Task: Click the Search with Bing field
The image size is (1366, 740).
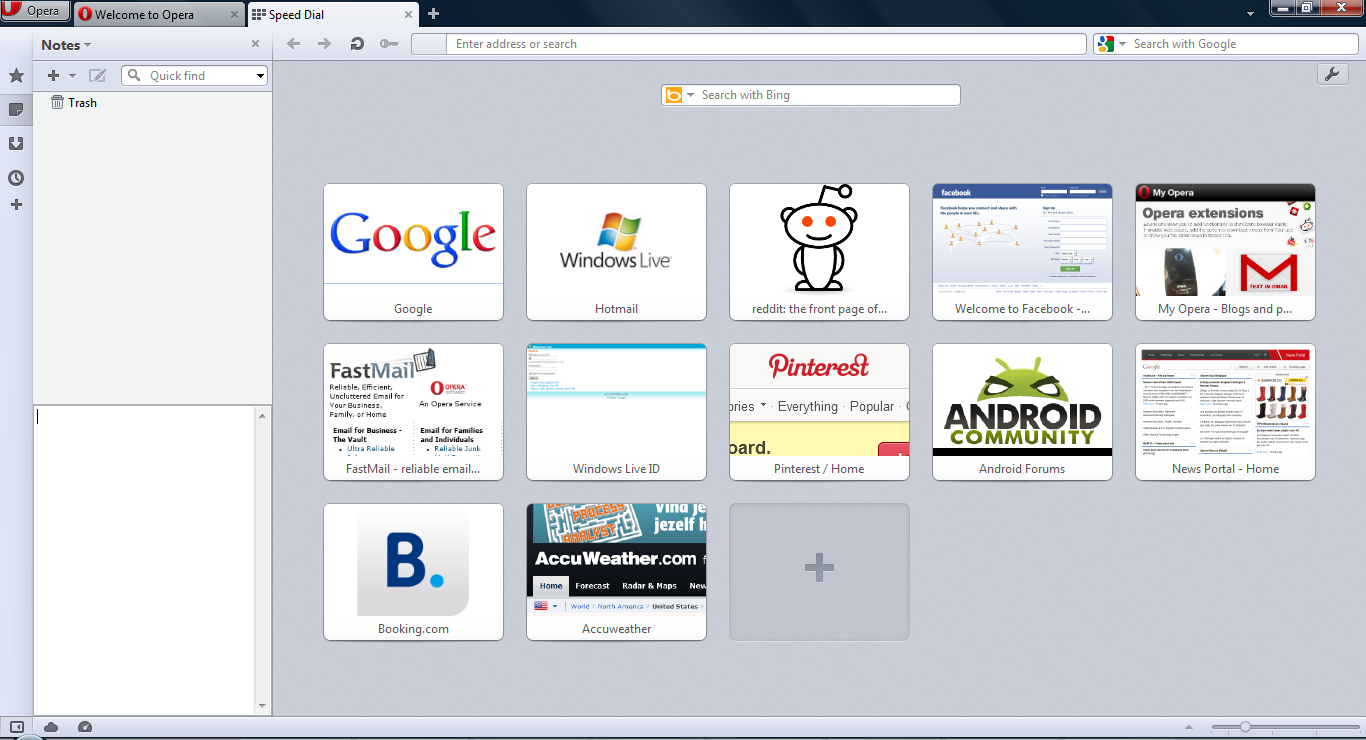Action: point(828,95)
